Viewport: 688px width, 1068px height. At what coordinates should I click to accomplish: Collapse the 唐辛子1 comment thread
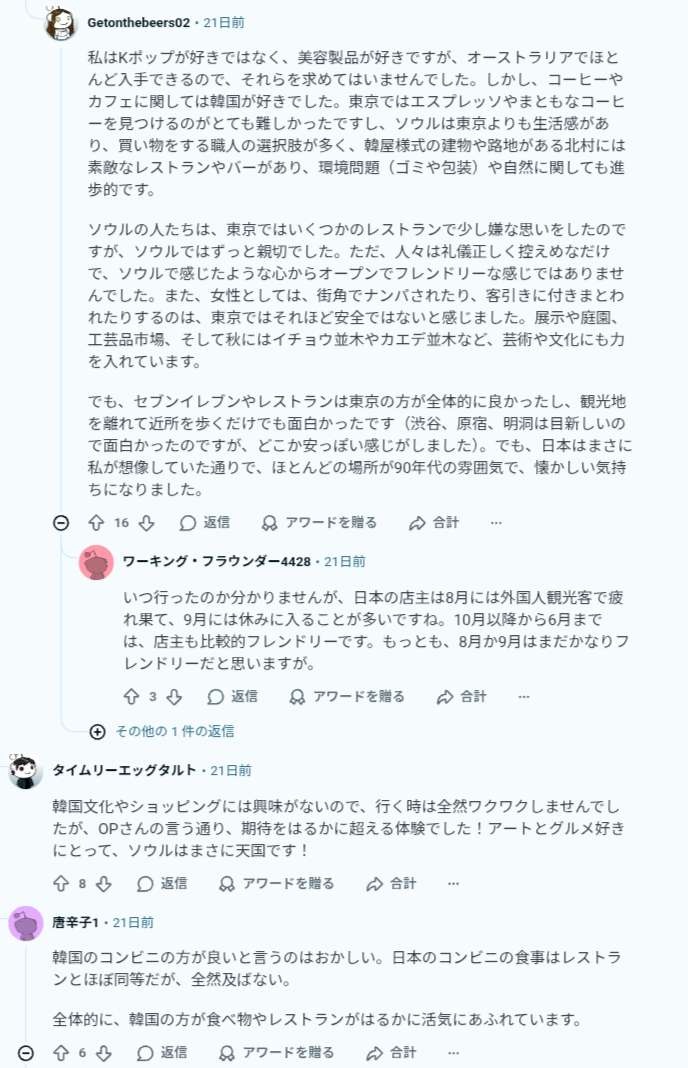[x=26, y=1053]
